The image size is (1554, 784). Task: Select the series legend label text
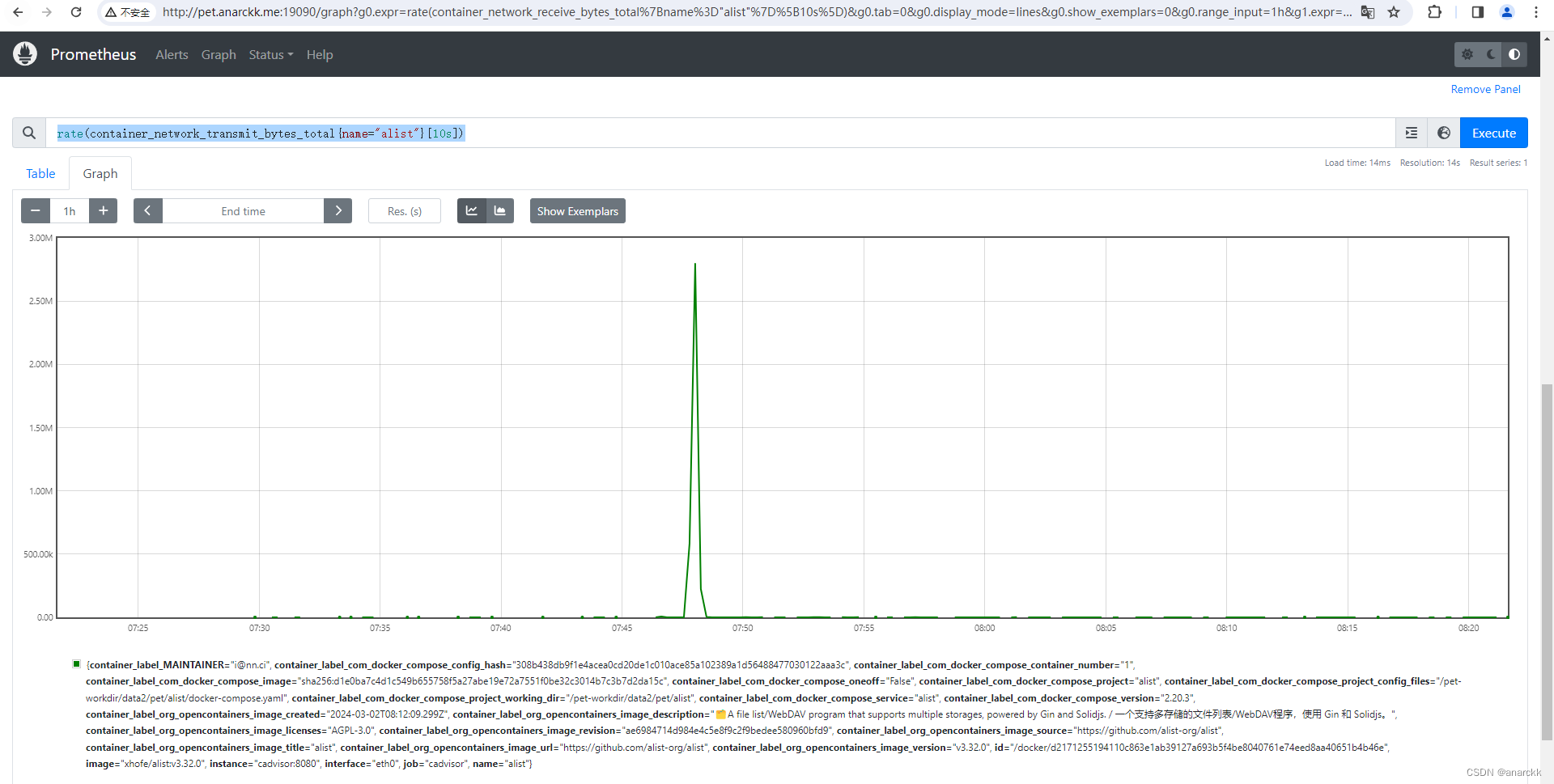(773, 714)
